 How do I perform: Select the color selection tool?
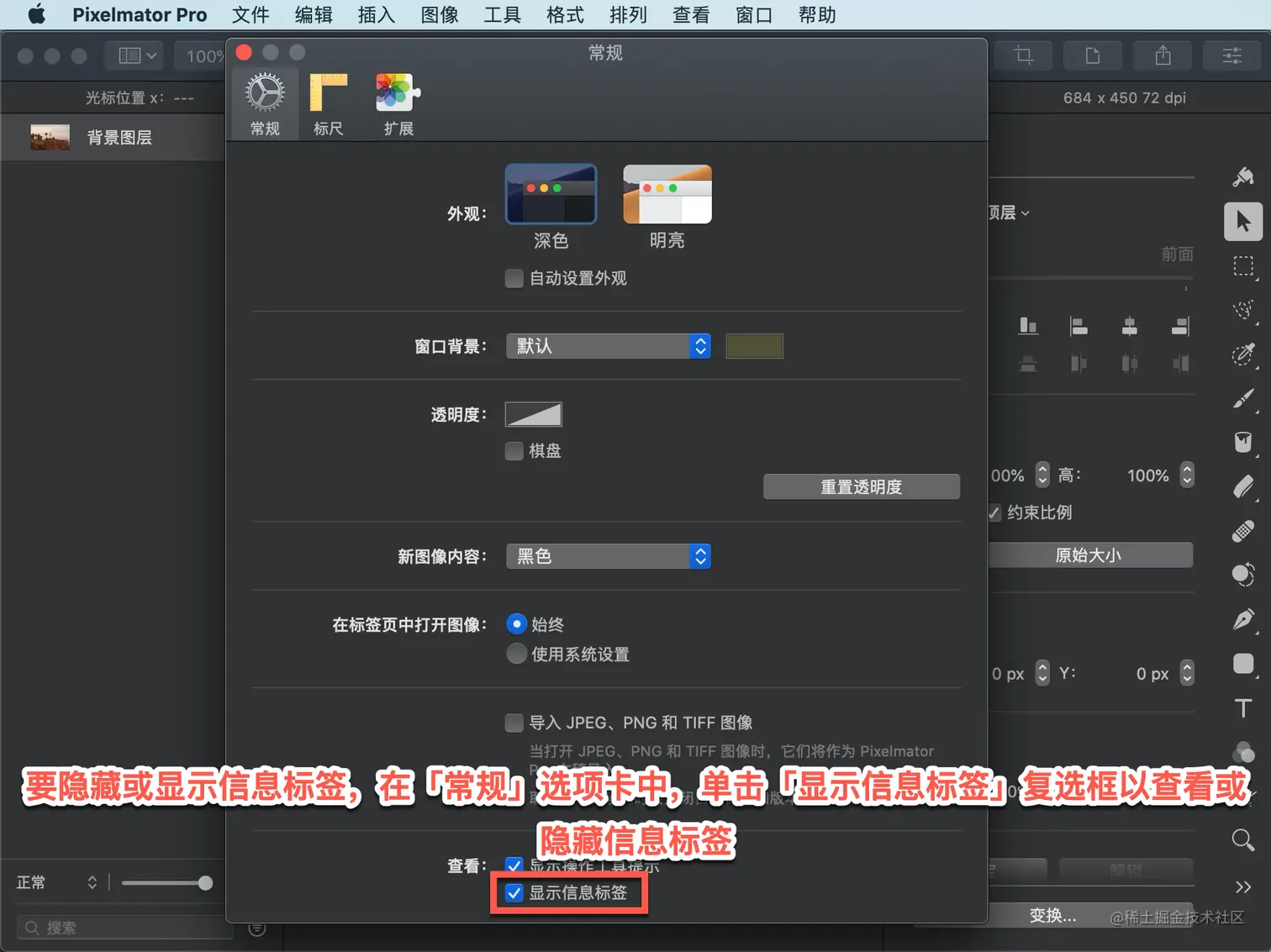coord(1243,355)
